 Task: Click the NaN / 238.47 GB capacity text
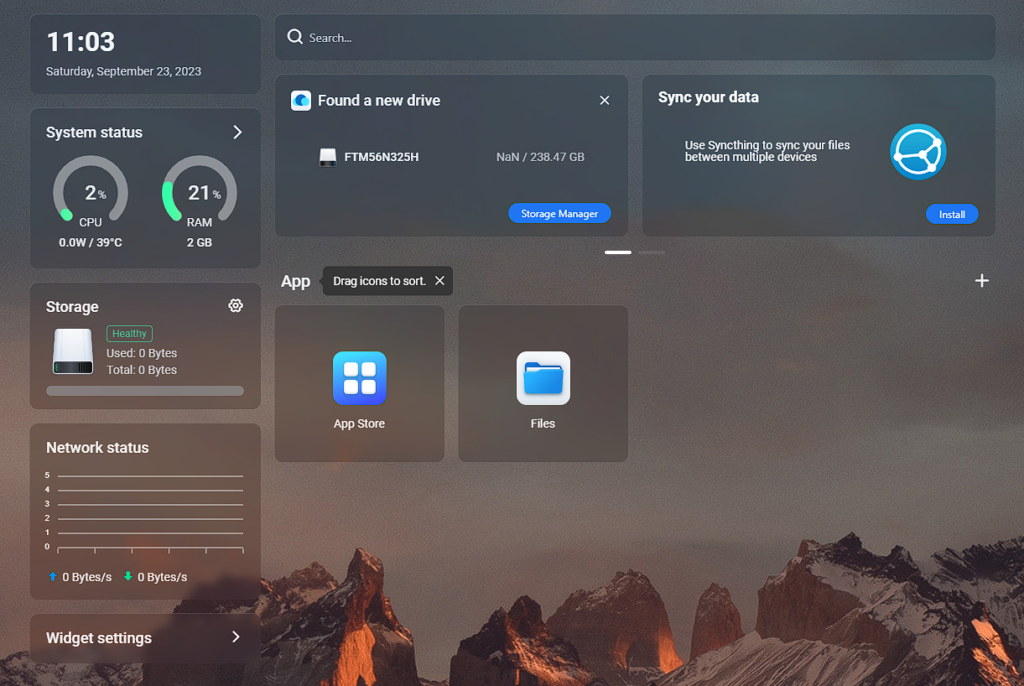pyautogui.click(x=540, y=157)
